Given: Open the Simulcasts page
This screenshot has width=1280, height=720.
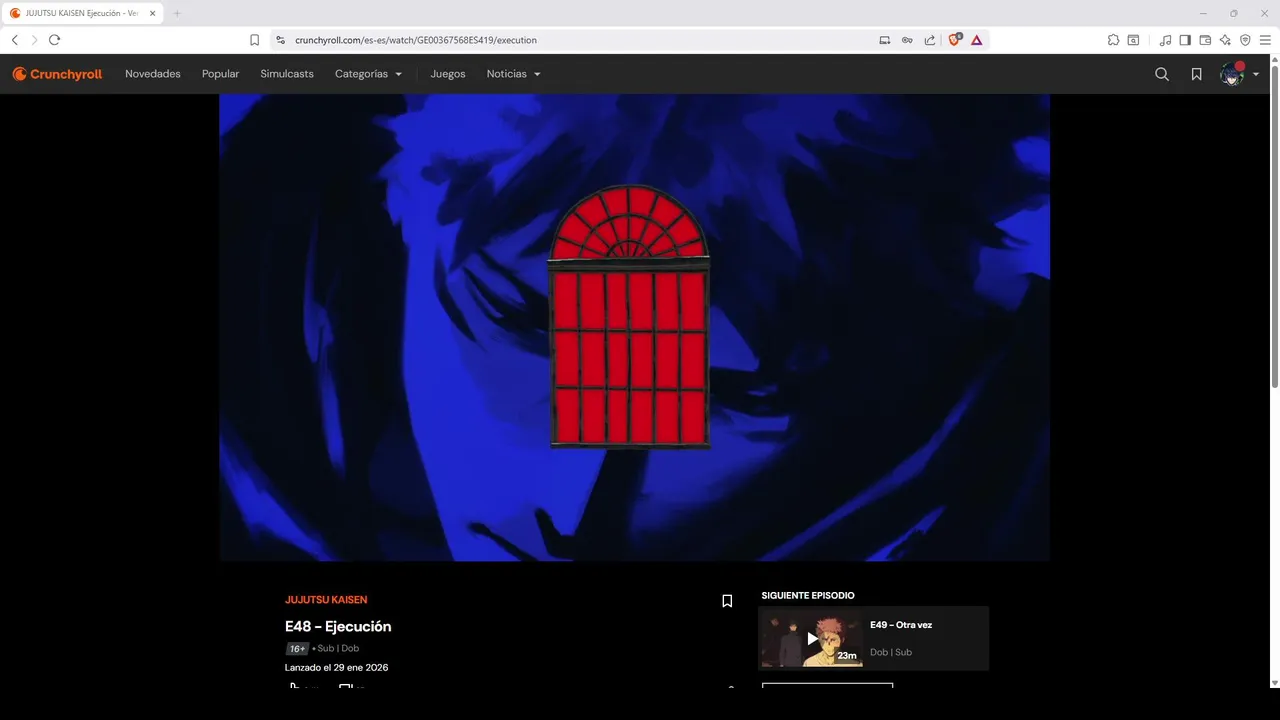Looking at the screenshot, I should tap(287, 74).
